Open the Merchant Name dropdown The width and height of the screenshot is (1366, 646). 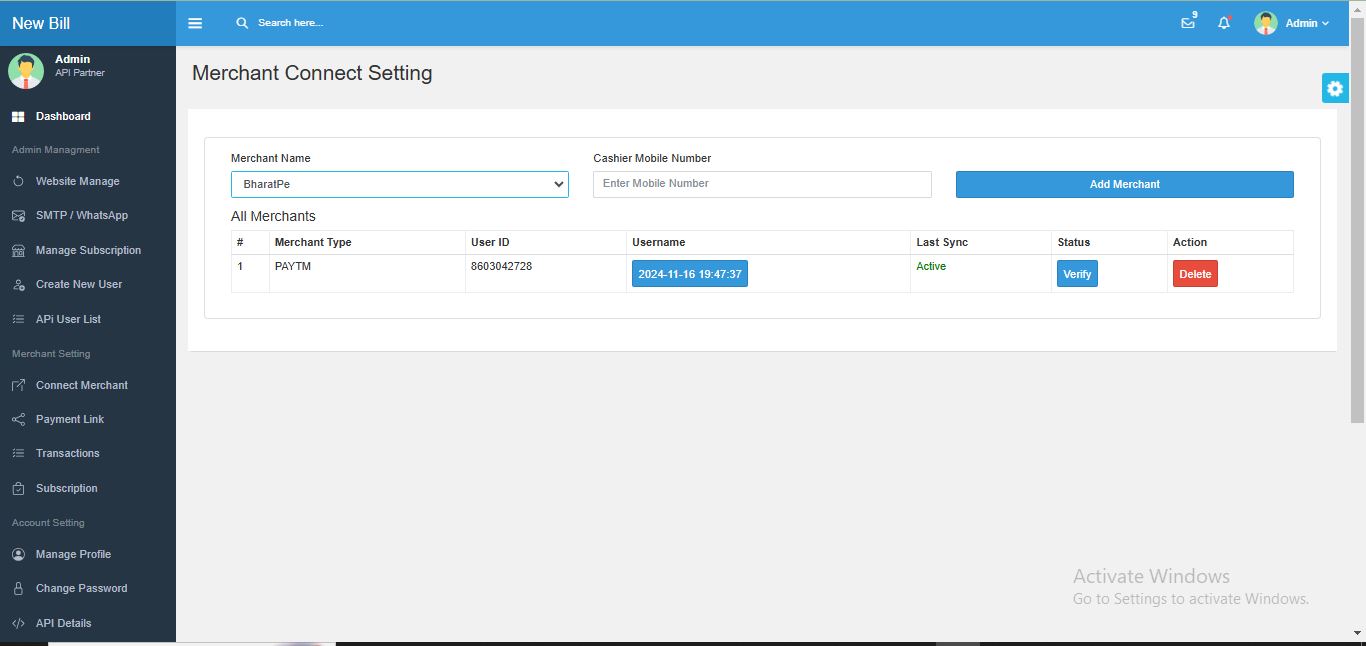[399, 184]
